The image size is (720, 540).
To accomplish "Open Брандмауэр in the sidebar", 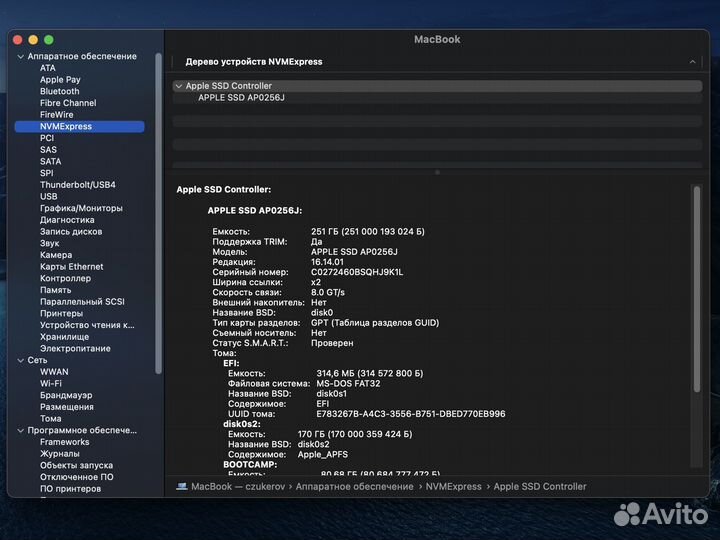I will click(x=66, y=395).
